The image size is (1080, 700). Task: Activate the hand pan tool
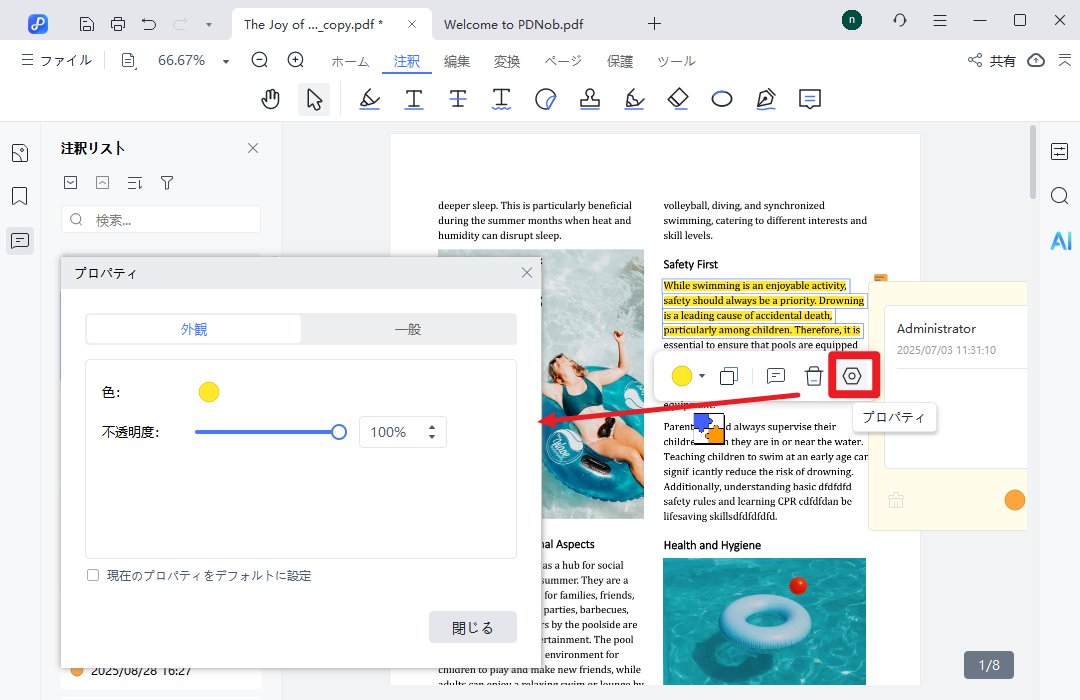coord(271,99)
